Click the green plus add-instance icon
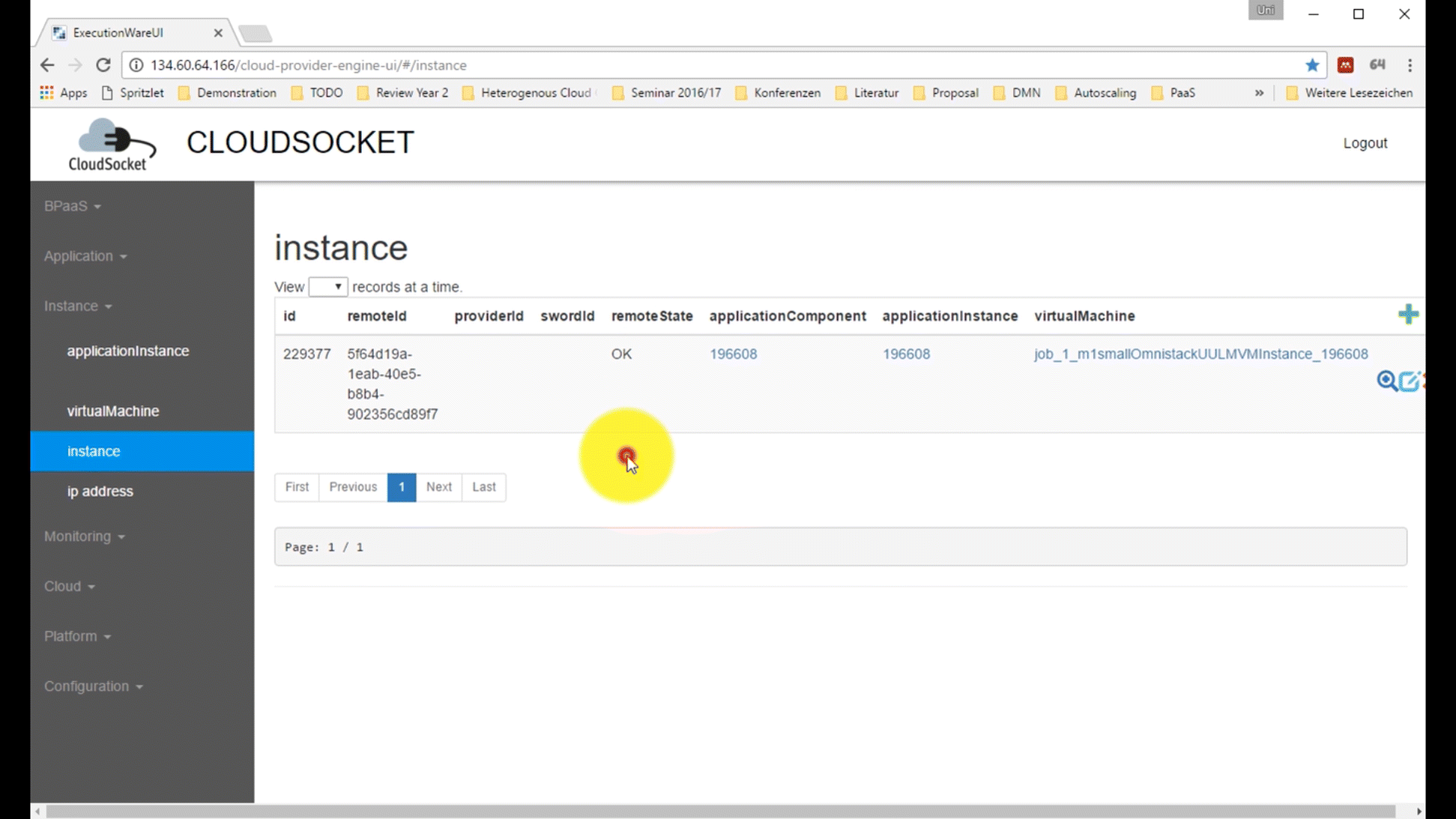 coord(1408,315)
